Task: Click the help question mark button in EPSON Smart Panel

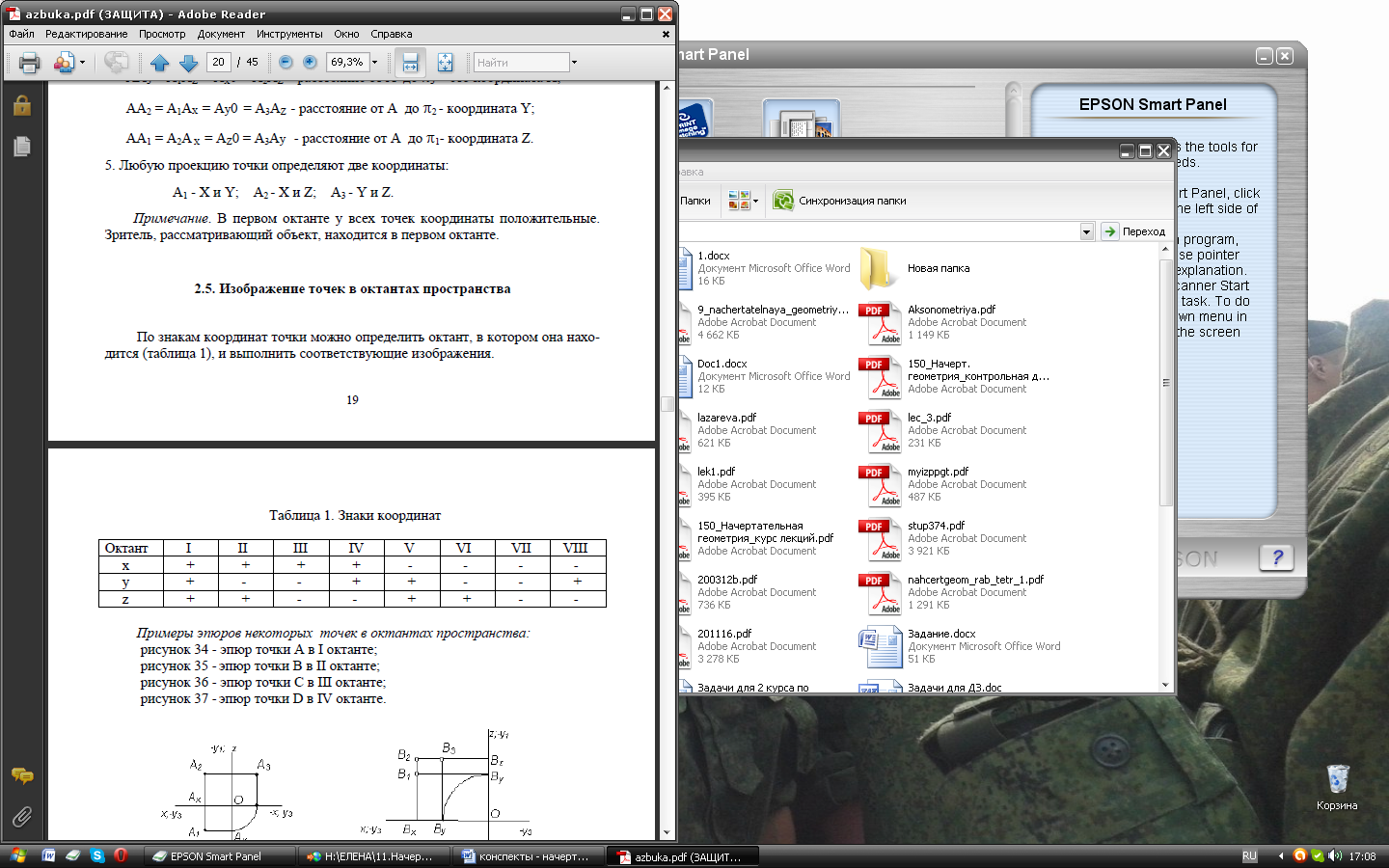Action: point(1277,557)
